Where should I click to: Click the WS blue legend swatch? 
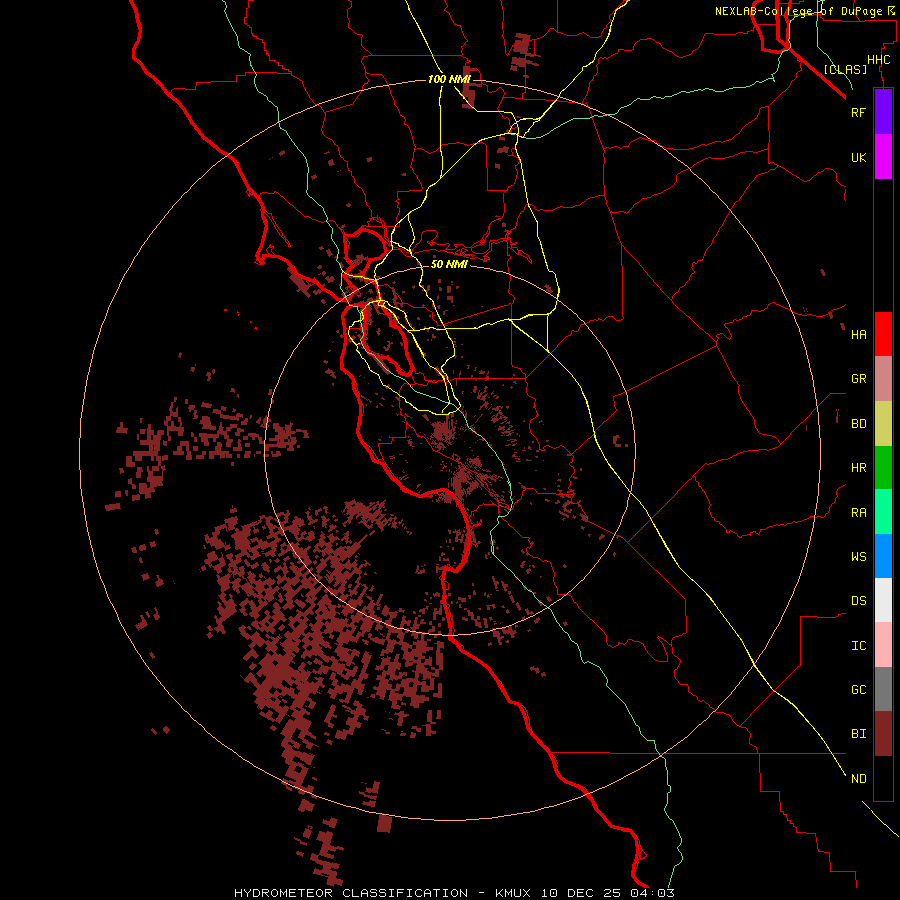click(883, 556)
